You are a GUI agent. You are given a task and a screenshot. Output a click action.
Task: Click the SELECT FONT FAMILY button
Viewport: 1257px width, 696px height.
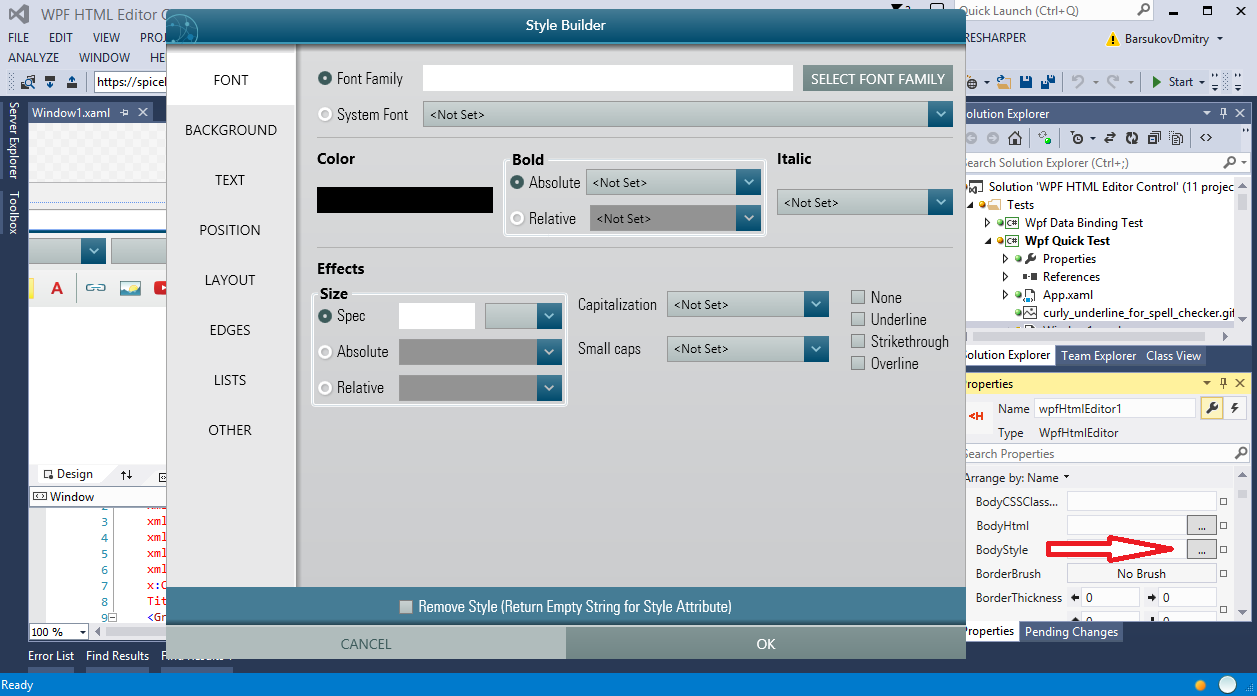(x=877, y=79)
